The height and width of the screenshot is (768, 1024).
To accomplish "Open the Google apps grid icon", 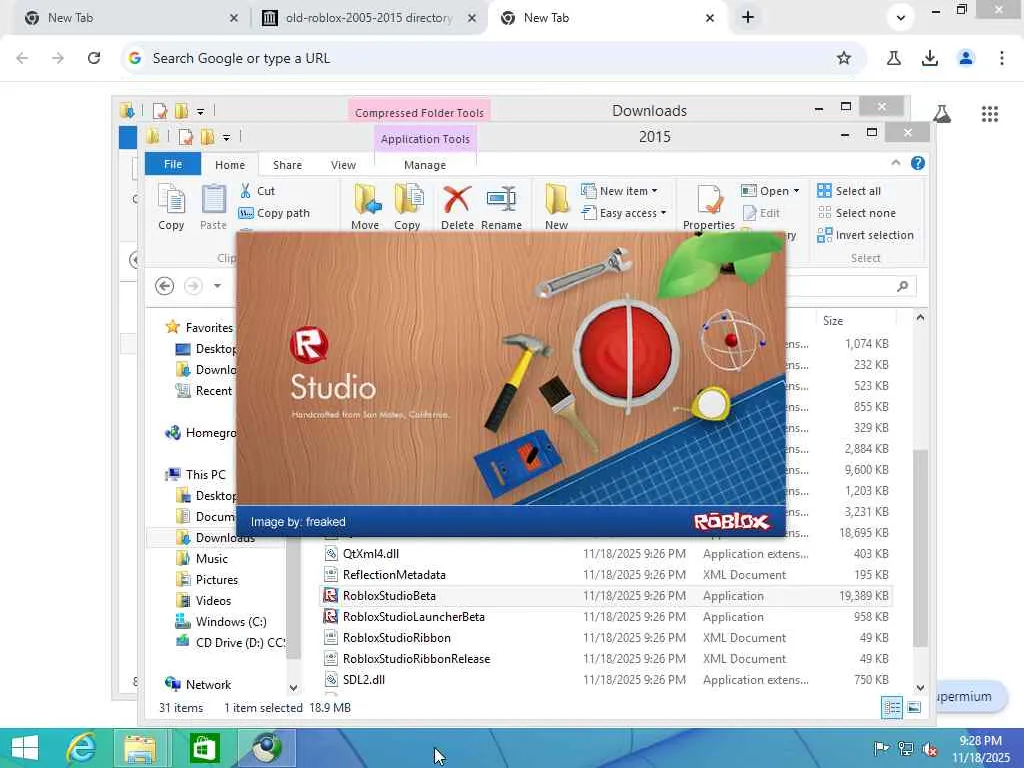I will tap(990, 114).
